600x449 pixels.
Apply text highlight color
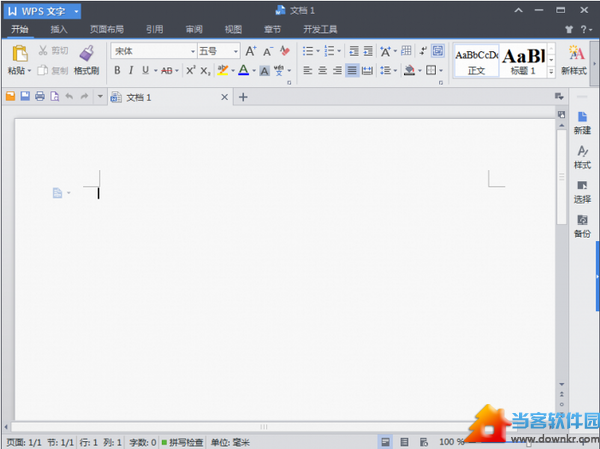coord(223,70)
